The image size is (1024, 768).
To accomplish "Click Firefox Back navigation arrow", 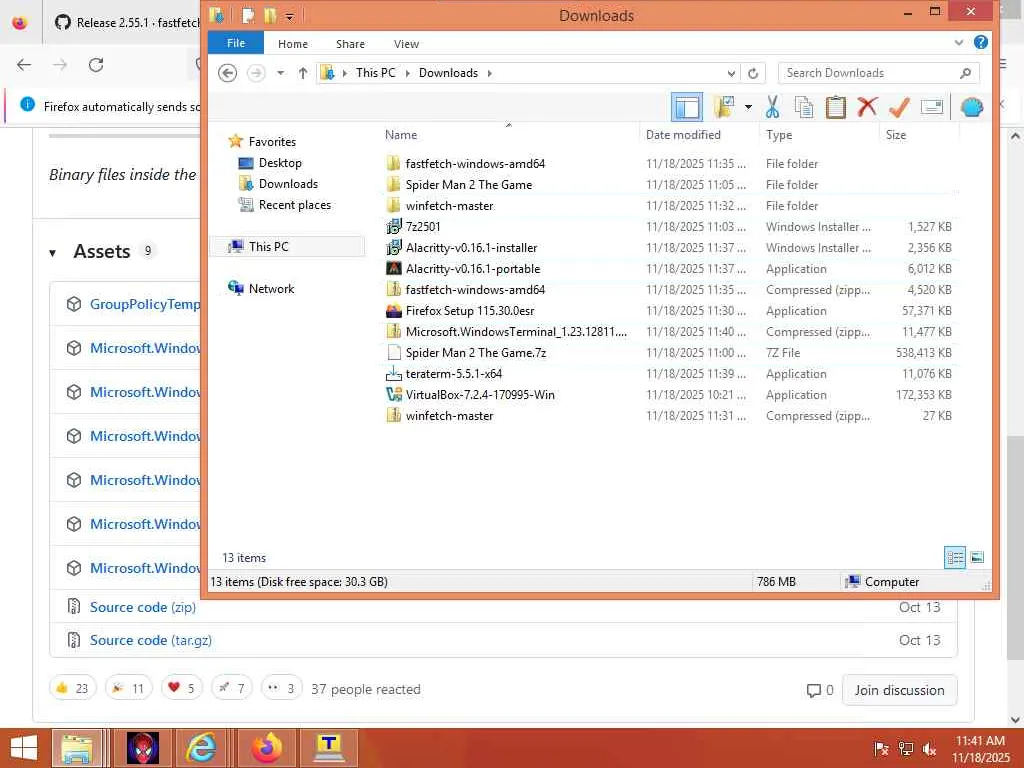I will coord(24,65).
